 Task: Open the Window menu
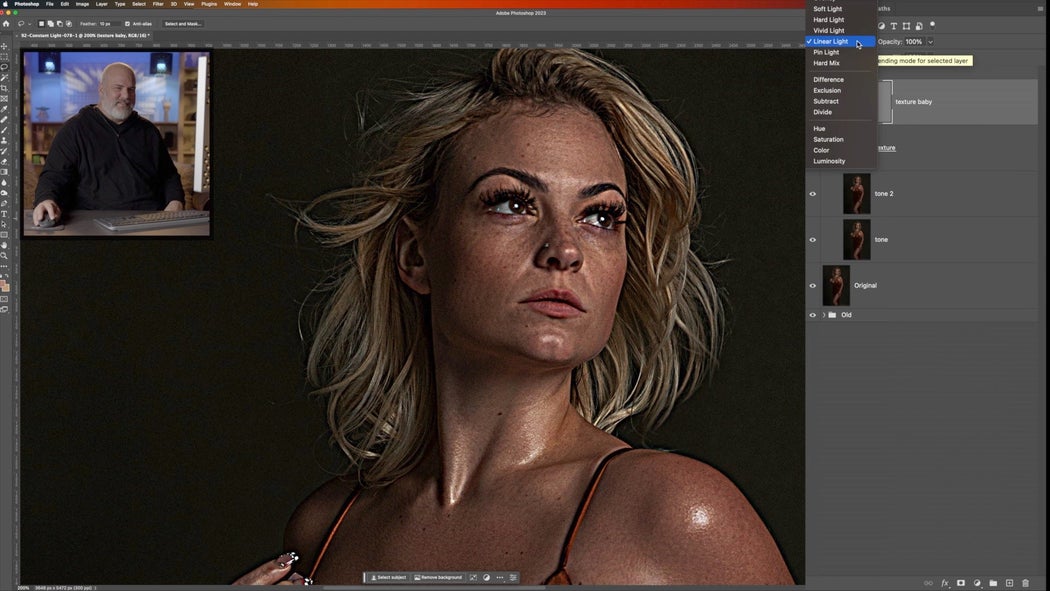pyautogui.click(x=232, y=3)
